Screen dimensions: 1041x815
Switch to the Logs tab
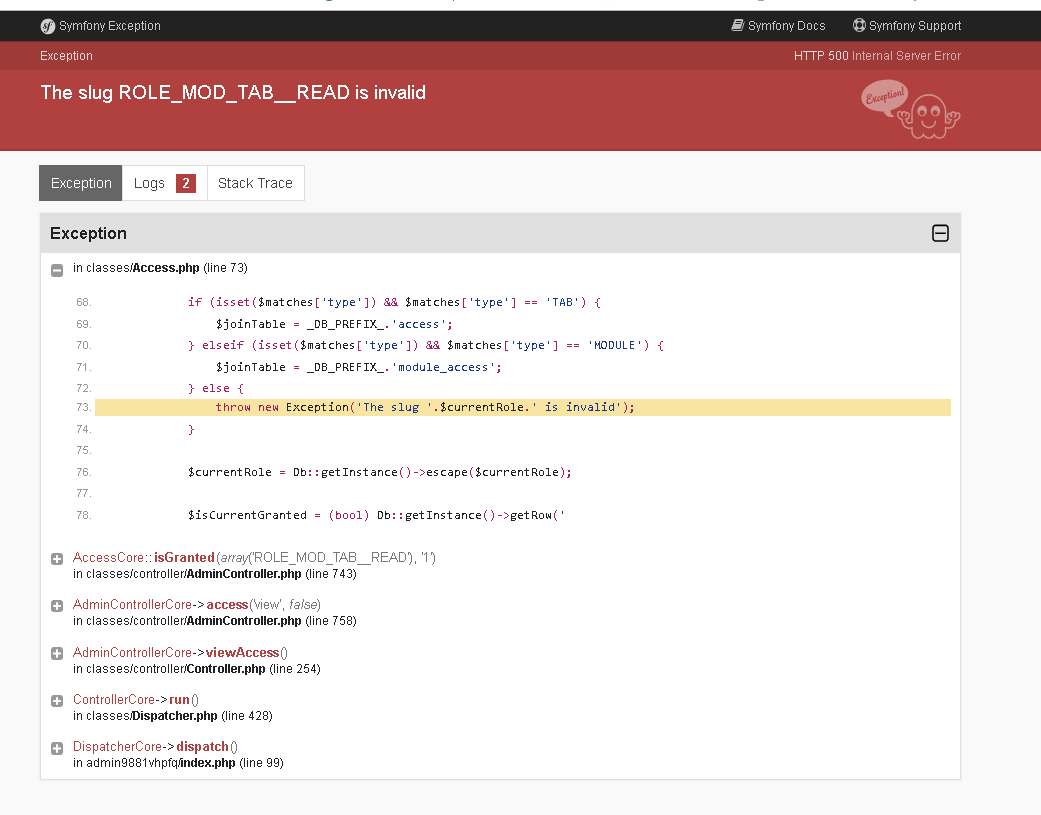pyautogui.click(x=165, y=183)
